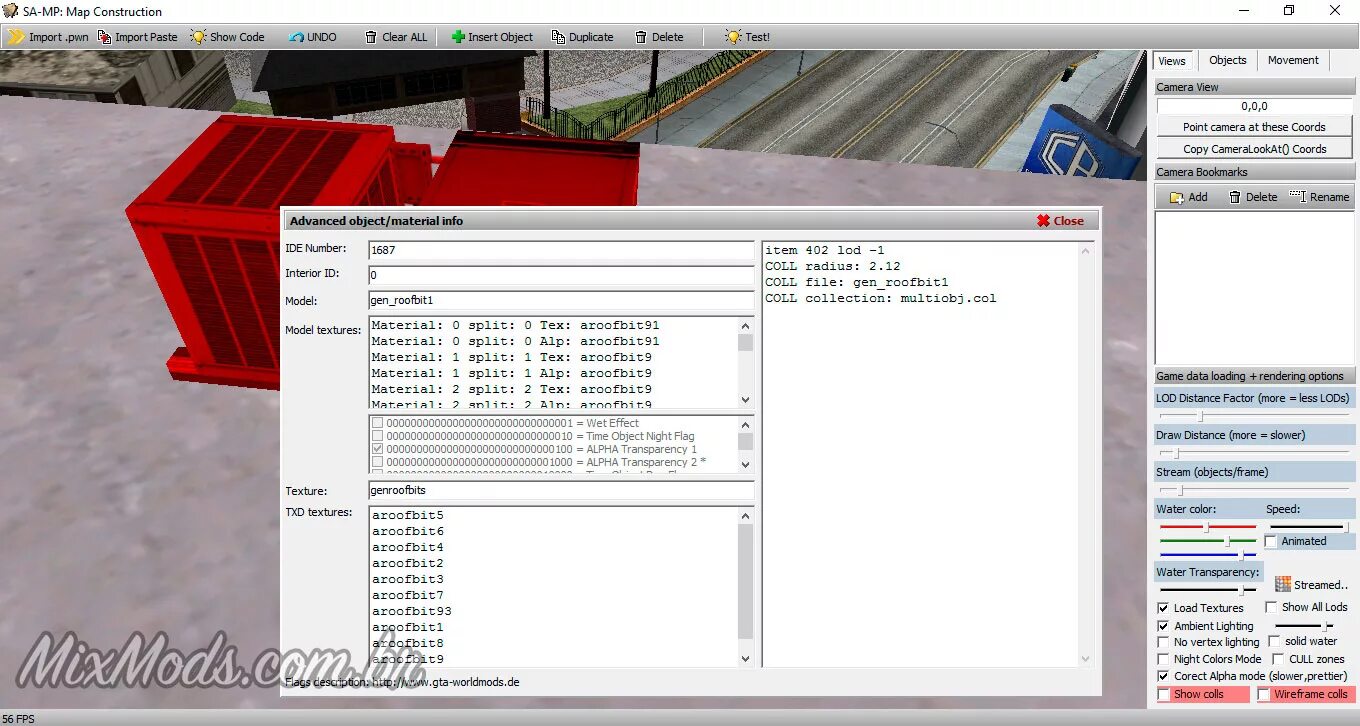Close the Advanced object/material info dialog
Viewport: 1360px width, 726px height.
pyautogui.click(x=1060, y=221)
